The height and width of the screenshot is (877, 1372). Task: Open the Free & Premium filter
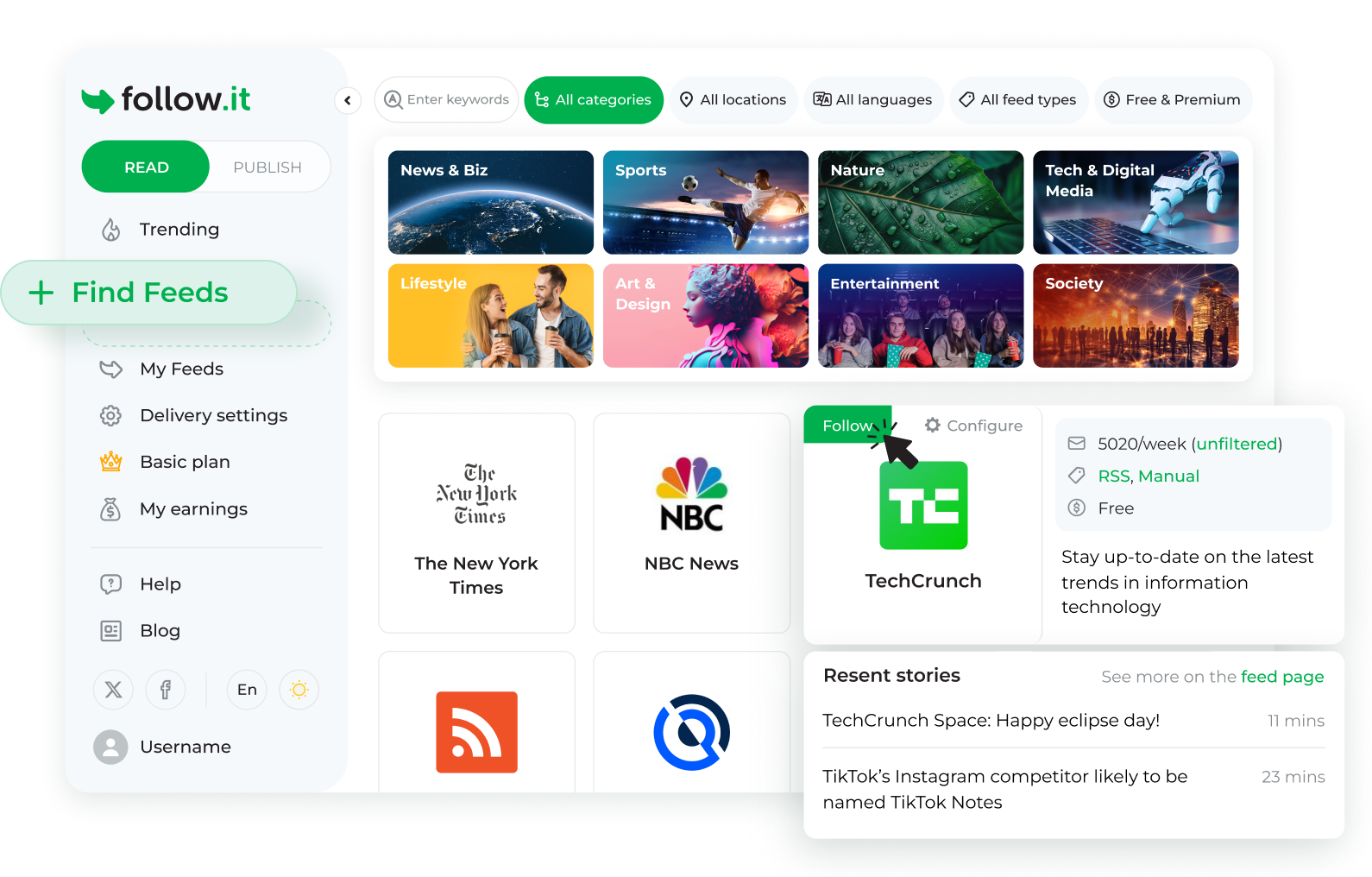coord(1173,100)
